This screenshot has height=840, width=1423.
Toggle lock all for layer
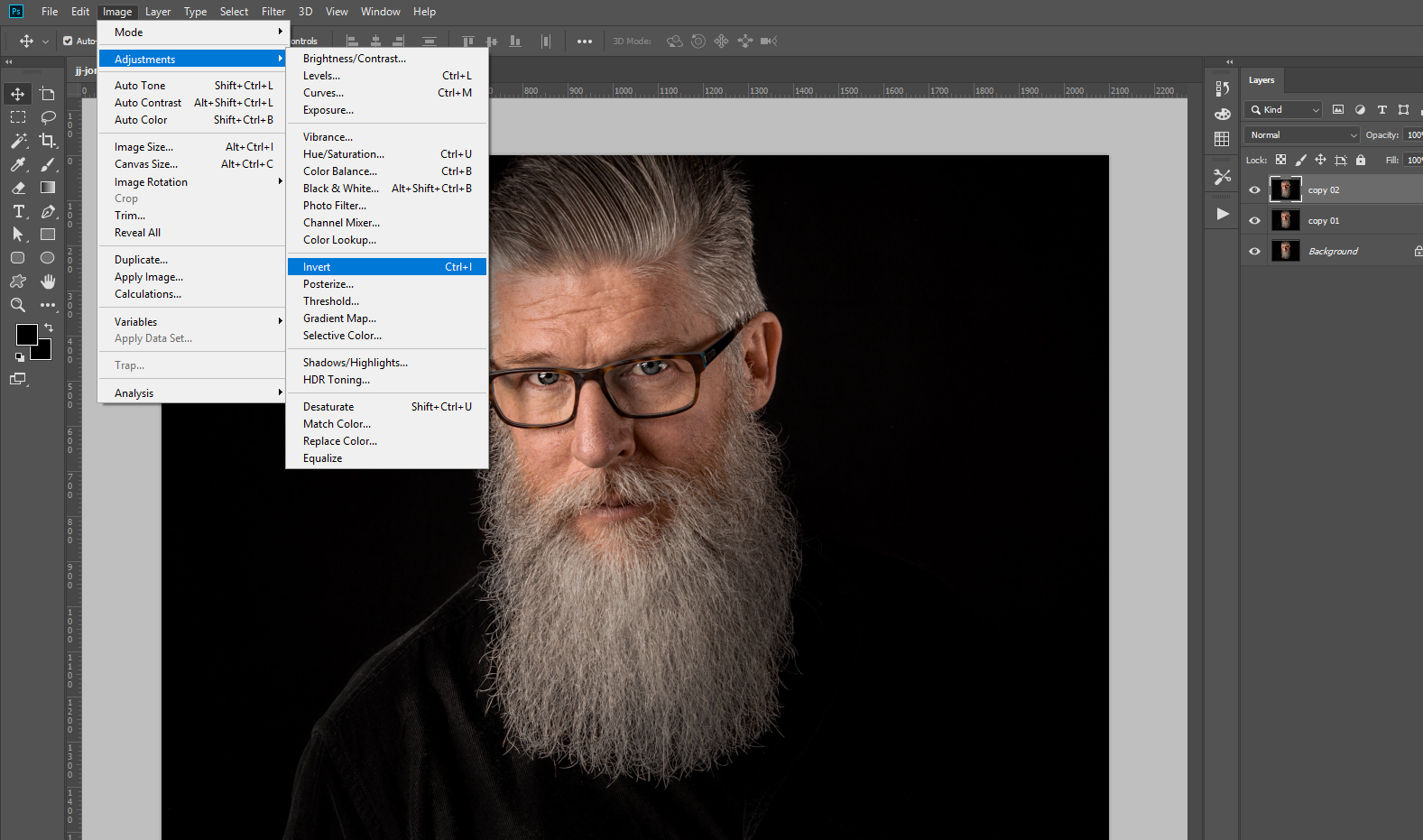click(1361, 160)
